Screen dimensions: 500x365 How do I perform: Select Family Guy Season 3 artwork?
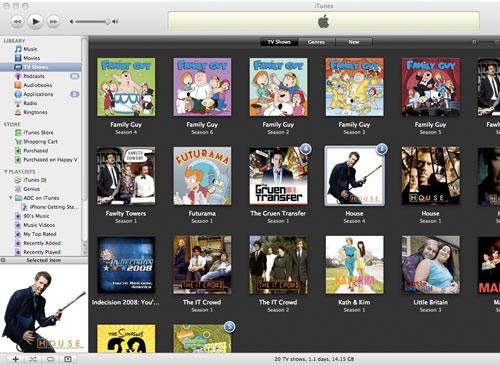click(x=354, y=87)
